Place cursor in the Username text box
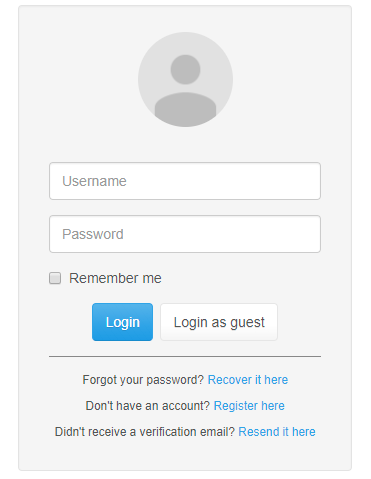Image resolution: width=371 pixels, height=479 pixels. [x=185, y=181]
